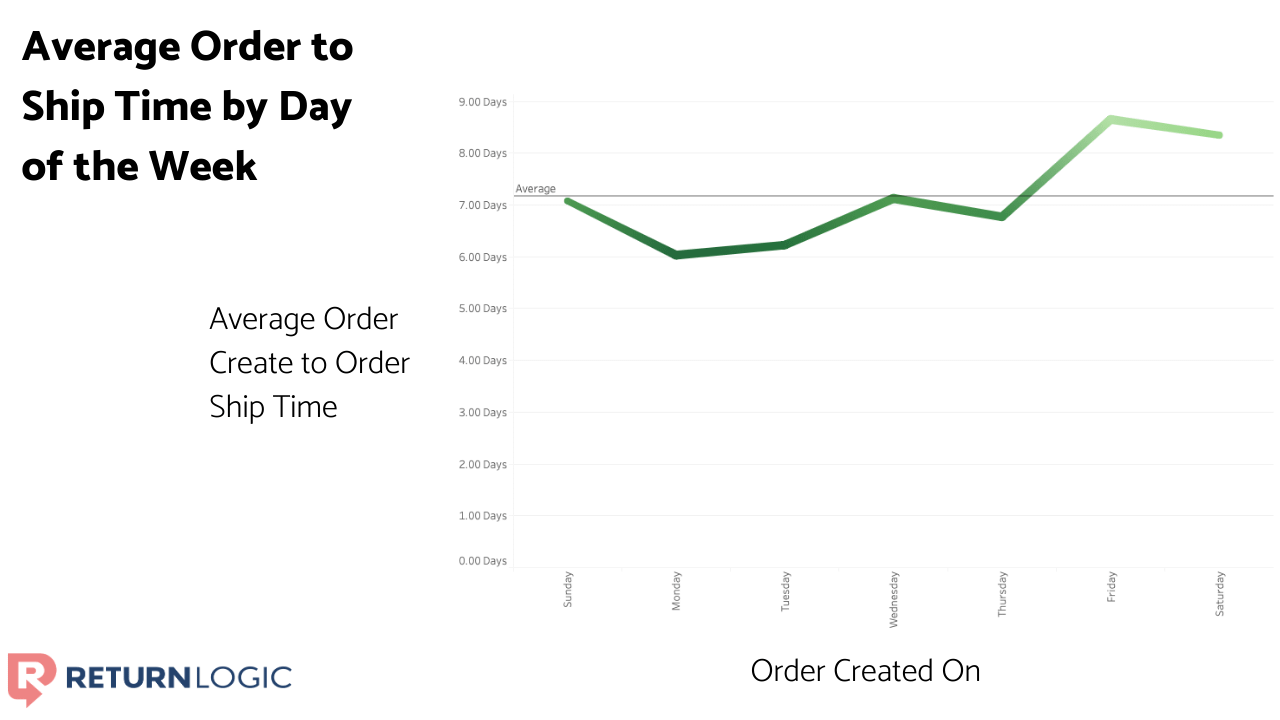The image size is (1280, 720).
Task: Select the Sunday label on the x-axis
Action: 568,590
